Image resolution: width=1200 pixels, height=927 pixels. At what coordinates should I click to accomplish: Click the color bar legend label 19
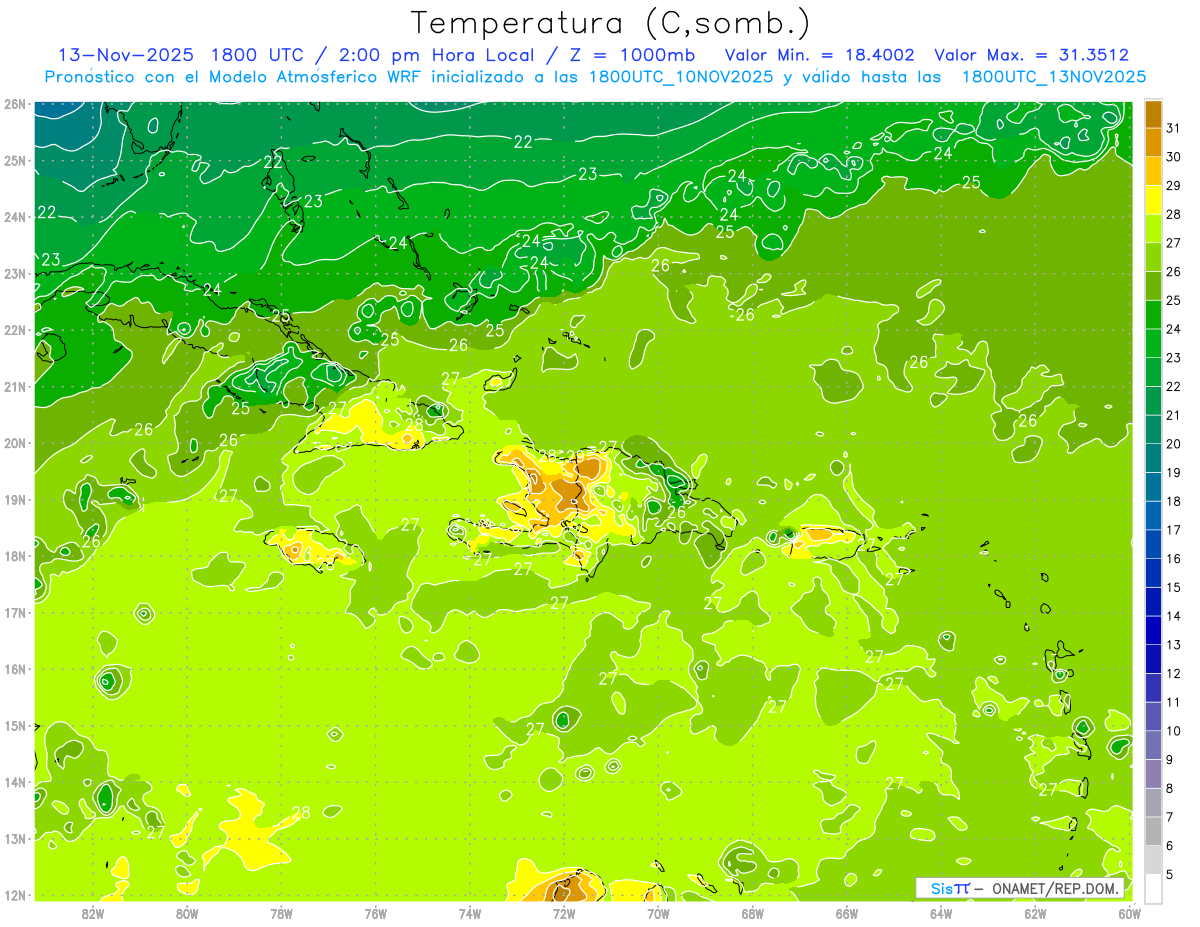1174,472
